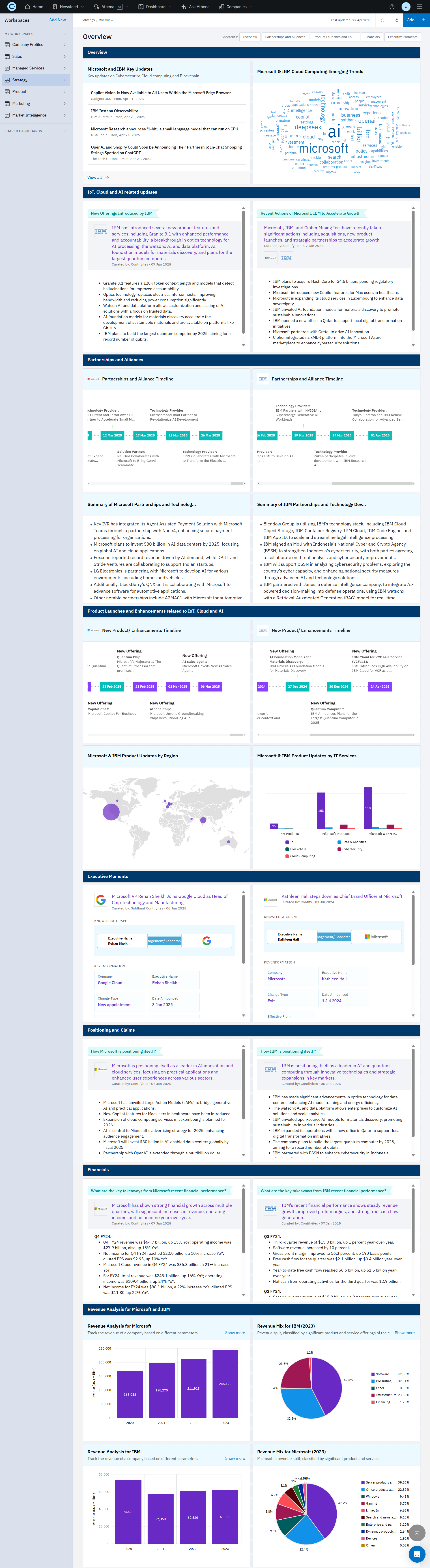Jump to Executive Moments shortcut
Viewport: 430px width, 1568px height.
click(x=403, y=37)
